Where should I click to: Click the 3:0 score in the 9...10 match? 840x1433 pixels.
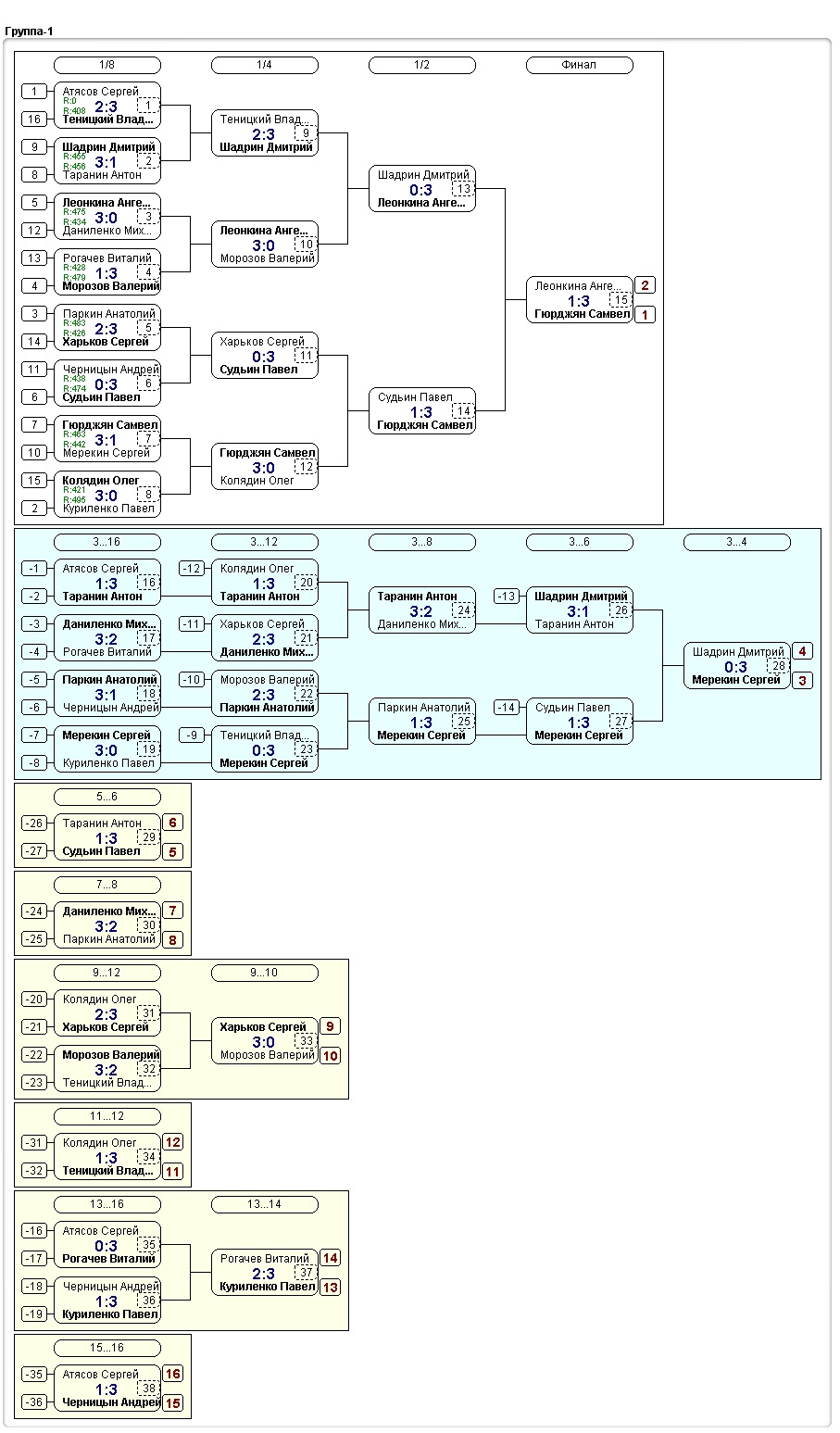pos(263,1042)
